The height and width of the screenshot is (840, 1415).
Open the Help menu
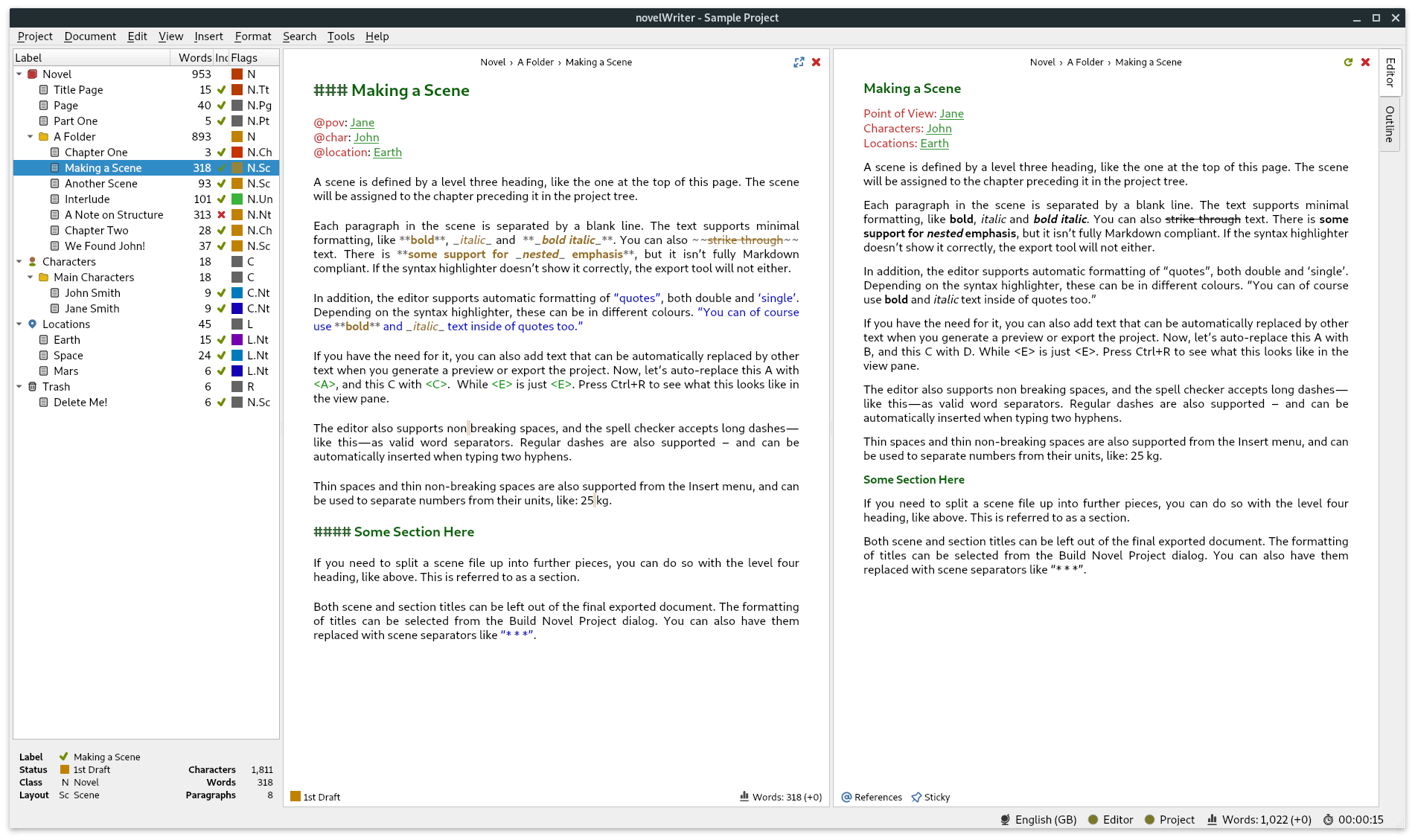pyautogui.click(x=377, y=36)
